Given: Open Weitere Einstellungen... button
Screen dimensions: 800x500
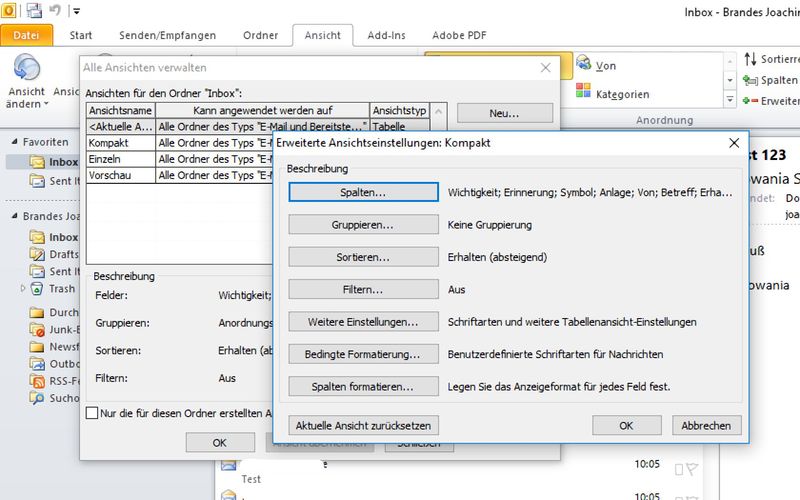Looking at the screenshot, I should point(363,322).
